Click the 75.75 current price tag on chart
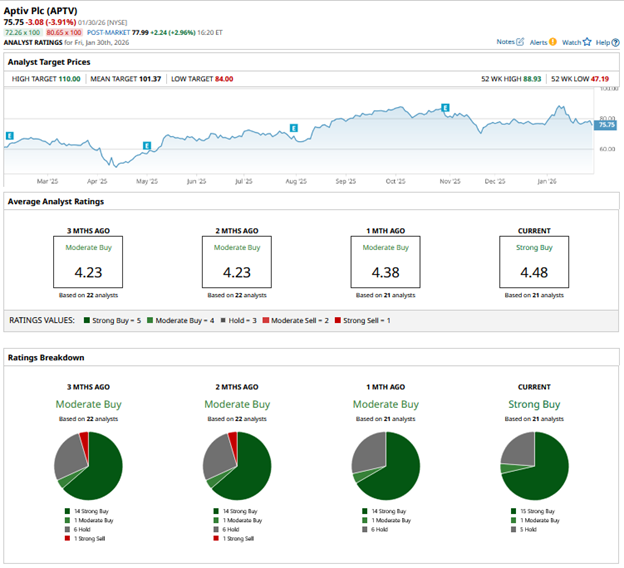624x568 pixels. tap(606, 126)
